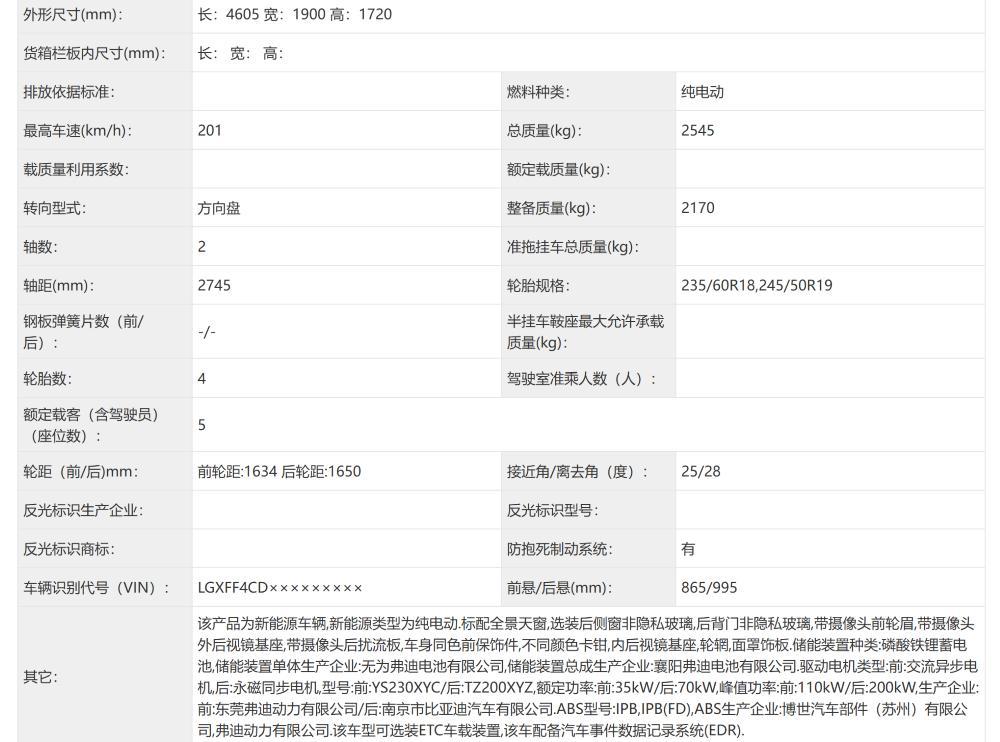
Task: Click the 载质量利用系数 label
Action: point(76,170)
